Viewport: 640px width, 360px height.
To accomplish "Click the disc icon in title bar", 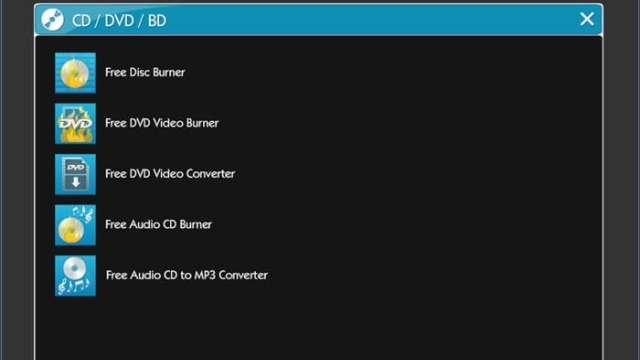I will [x=53, y=20].
